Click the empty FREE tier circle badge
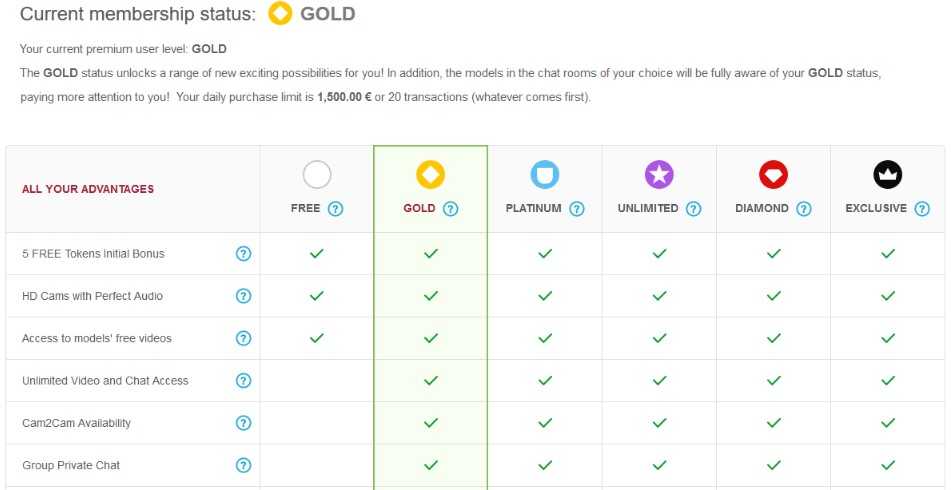The height and width of the screenshot is (490, 951). pyautogui.click(x=317, y=175)
